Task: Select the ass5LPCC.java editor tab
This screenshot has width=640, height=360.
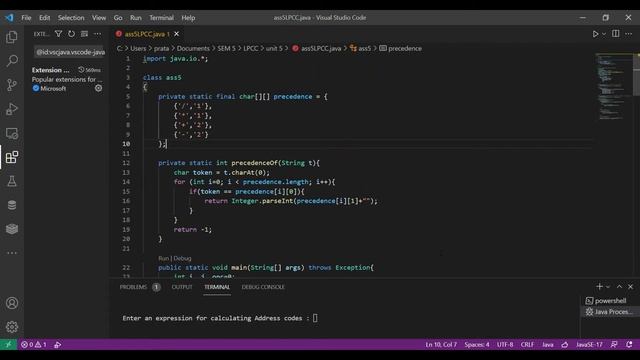Action: click(147, 34)
